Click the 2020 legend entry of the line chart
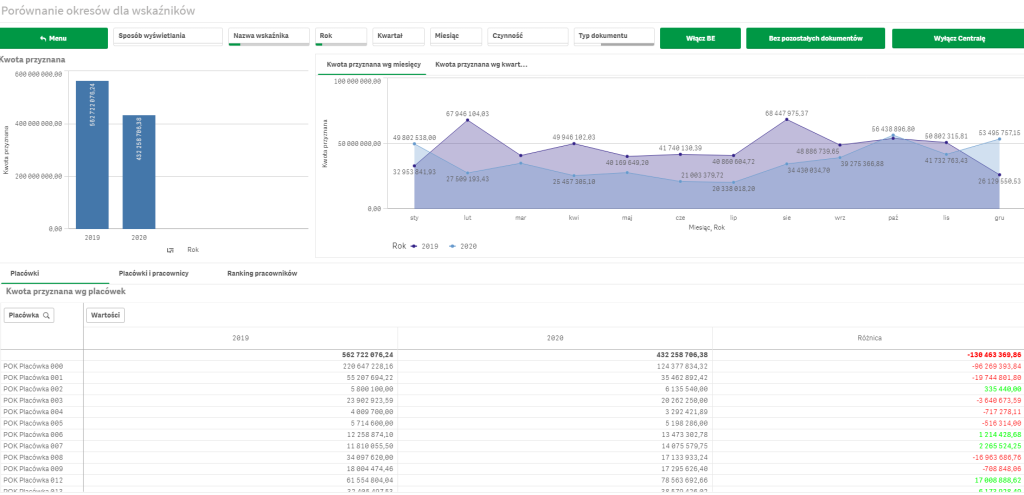Viewport: 1024px width, 495px height. click(x=463, y=246)
